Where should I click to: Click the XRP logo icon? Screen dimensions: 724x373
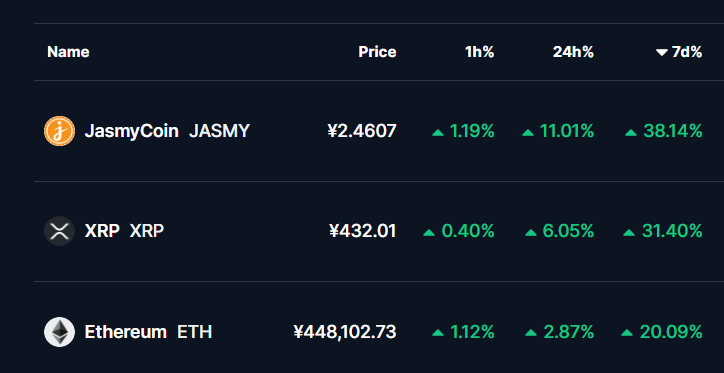[x=59, y=231]
